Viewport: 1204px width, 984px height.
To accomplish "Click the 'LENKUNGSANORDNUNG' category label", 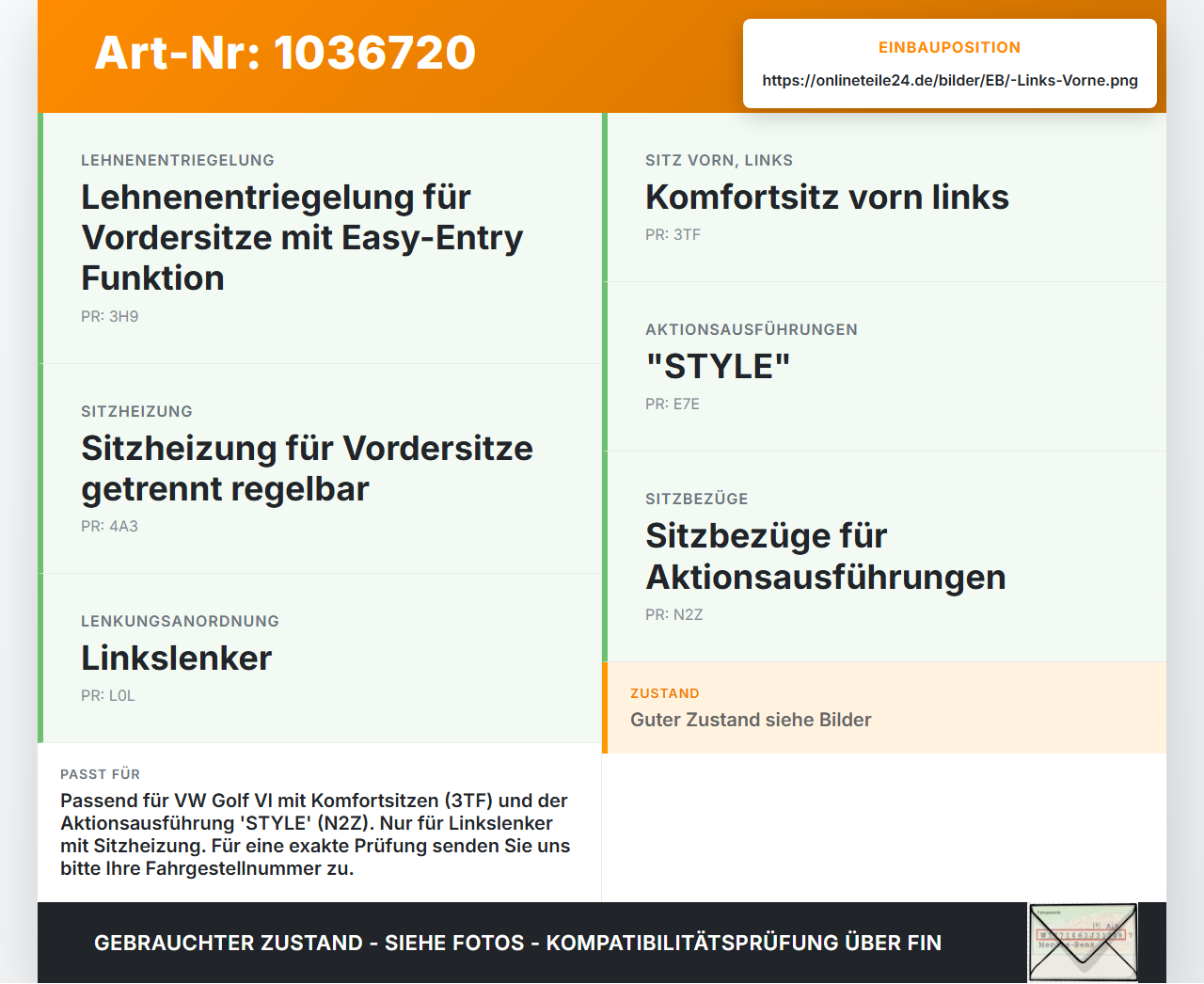I will tap(181, 621).
